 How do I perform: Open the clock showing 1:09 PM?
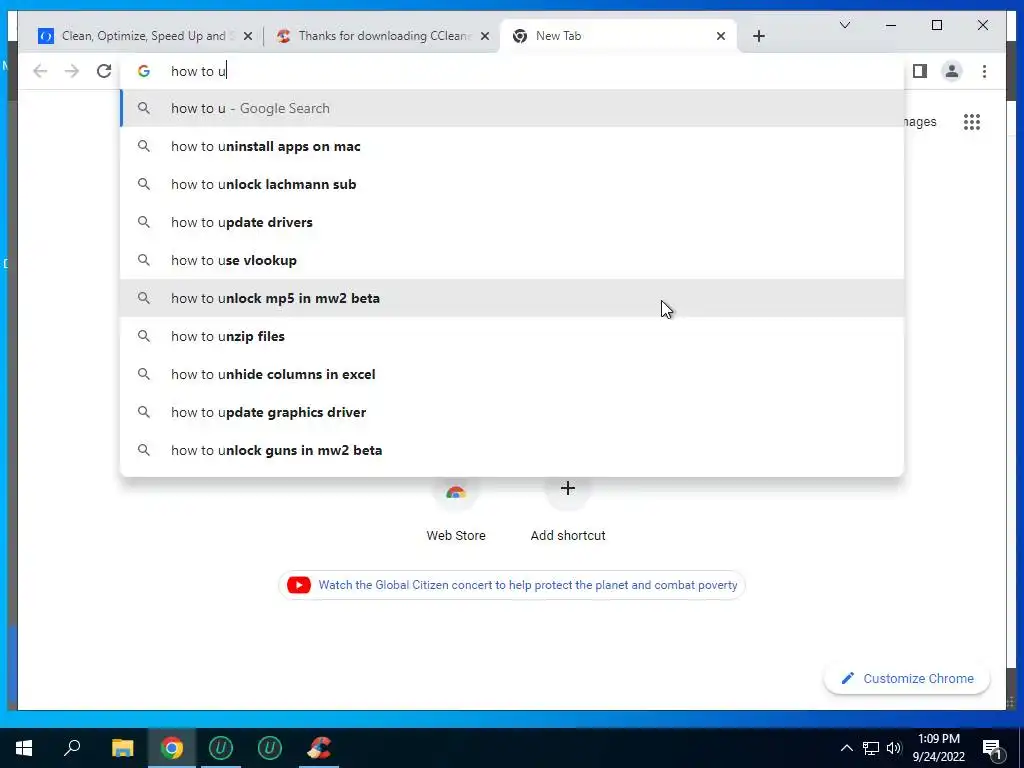pos(938,748)
